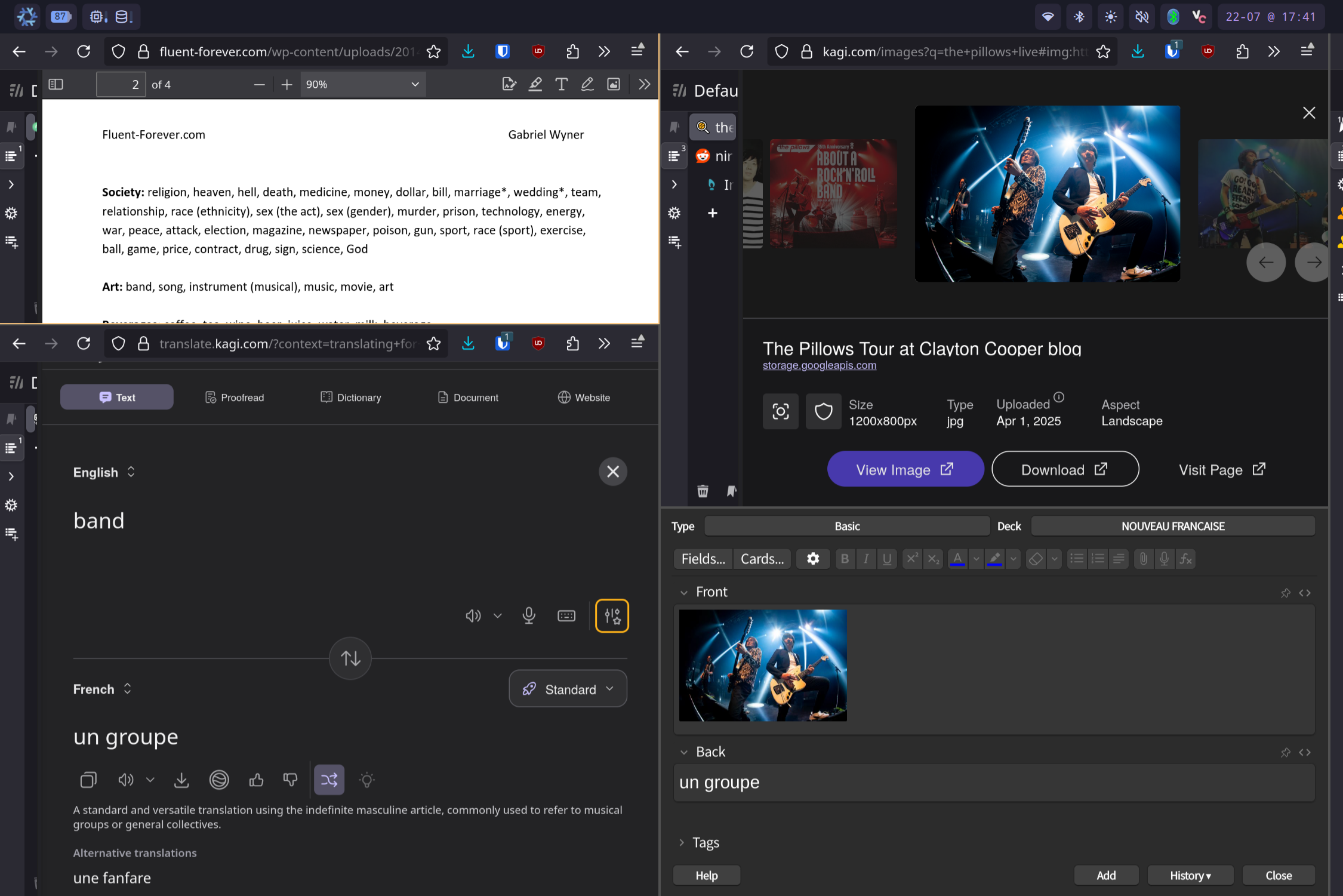1343x896 pixels.
Task: Open the storage.googleapis.com source link
Action: 820,365
